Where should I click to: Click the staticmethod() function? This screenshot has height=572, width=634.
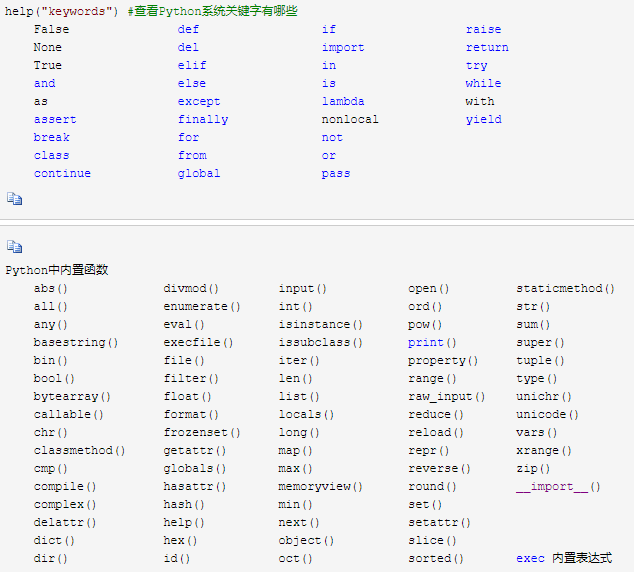tap(565, 288)
